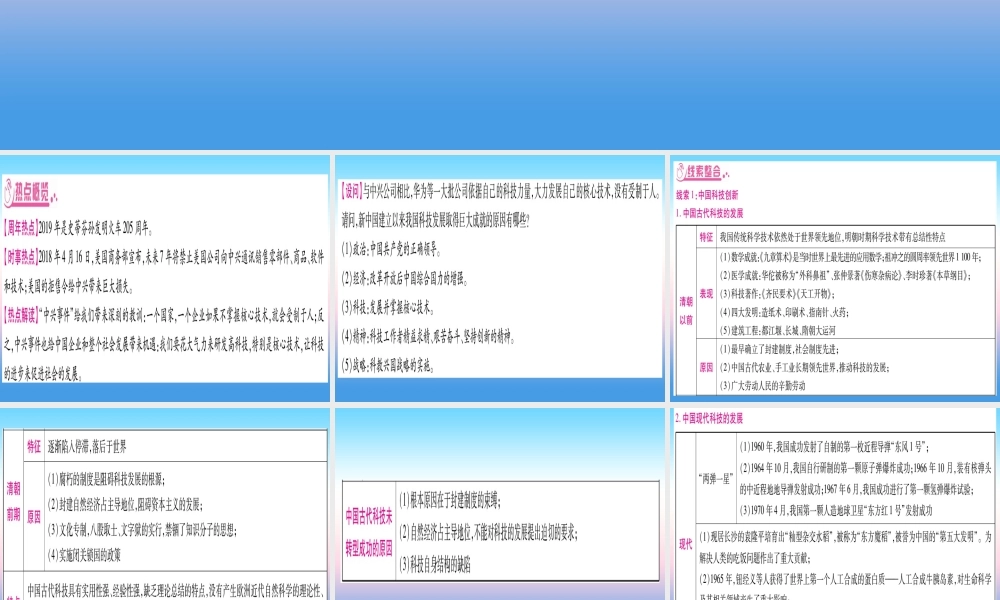Open the slide titled 2.中国现代科技的发展

tap(835, 504)
